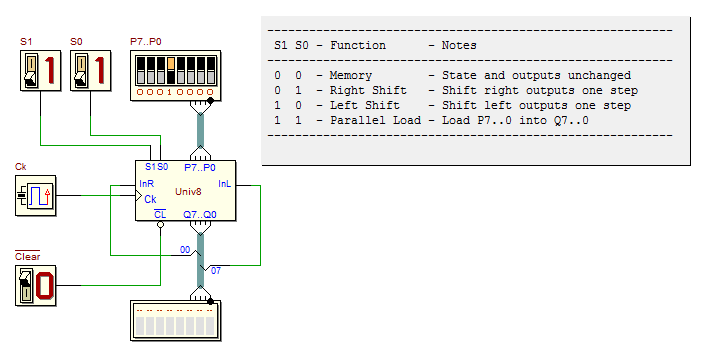Click 'Load P7..0 into Q7..0' note
Image resolution: width=705 pixels, height=360 pixels.
pyautogui.click(x=515, y=120)
